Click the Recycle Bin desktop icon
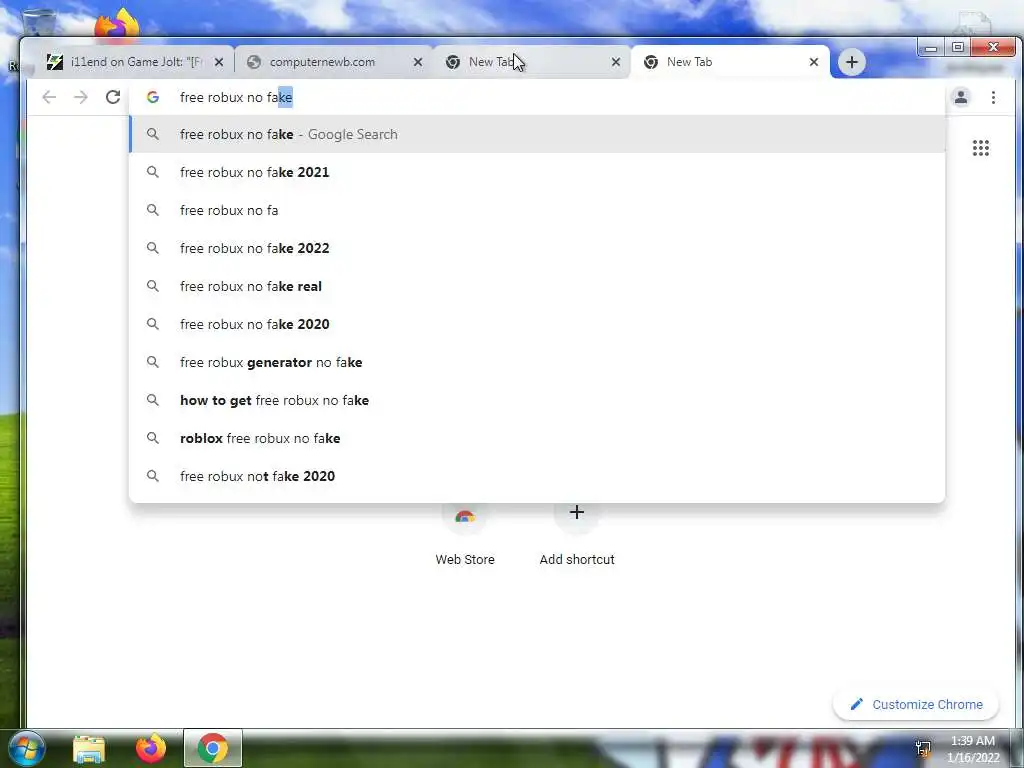The height and width of the screenshot is (768, 1024). [x=38, y=20]
